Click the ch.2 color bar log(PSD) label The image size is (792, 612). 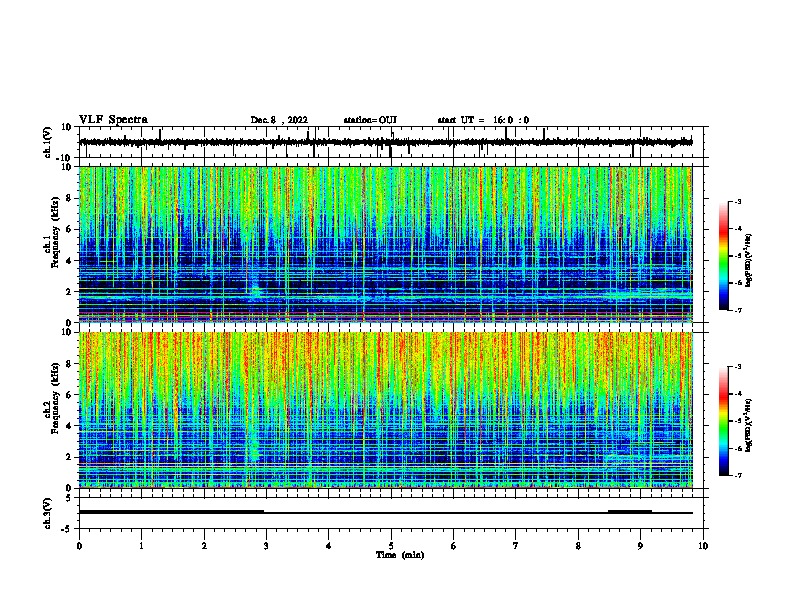(748, 425)
